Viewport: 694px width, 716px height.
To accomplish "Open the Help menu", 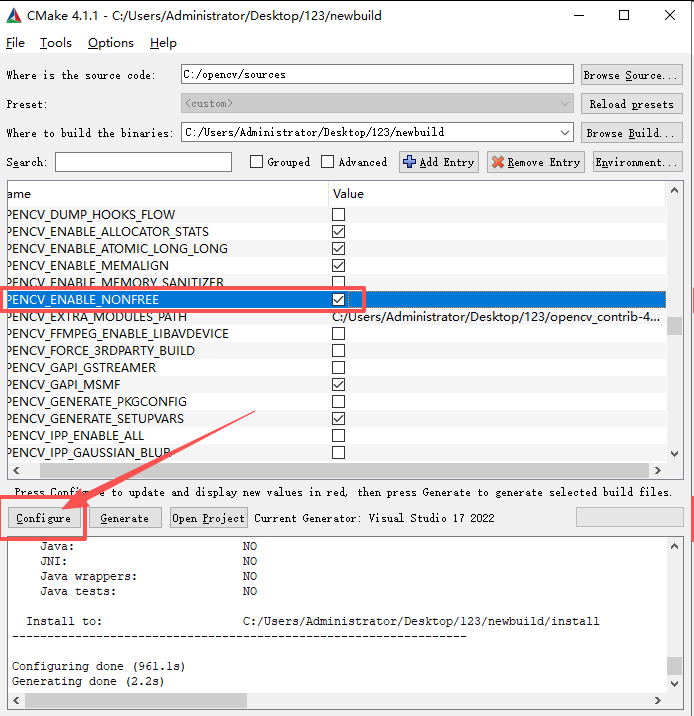I will (163, 43).
